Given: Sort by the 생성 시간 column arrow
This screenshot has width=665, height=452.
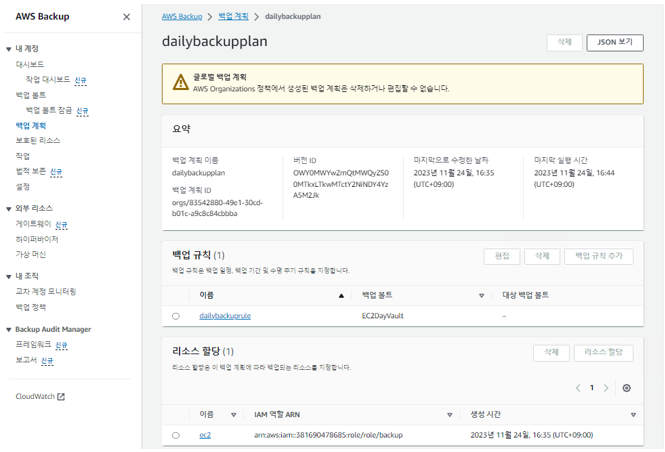Looking at the screenshot, I should (633, 415).
